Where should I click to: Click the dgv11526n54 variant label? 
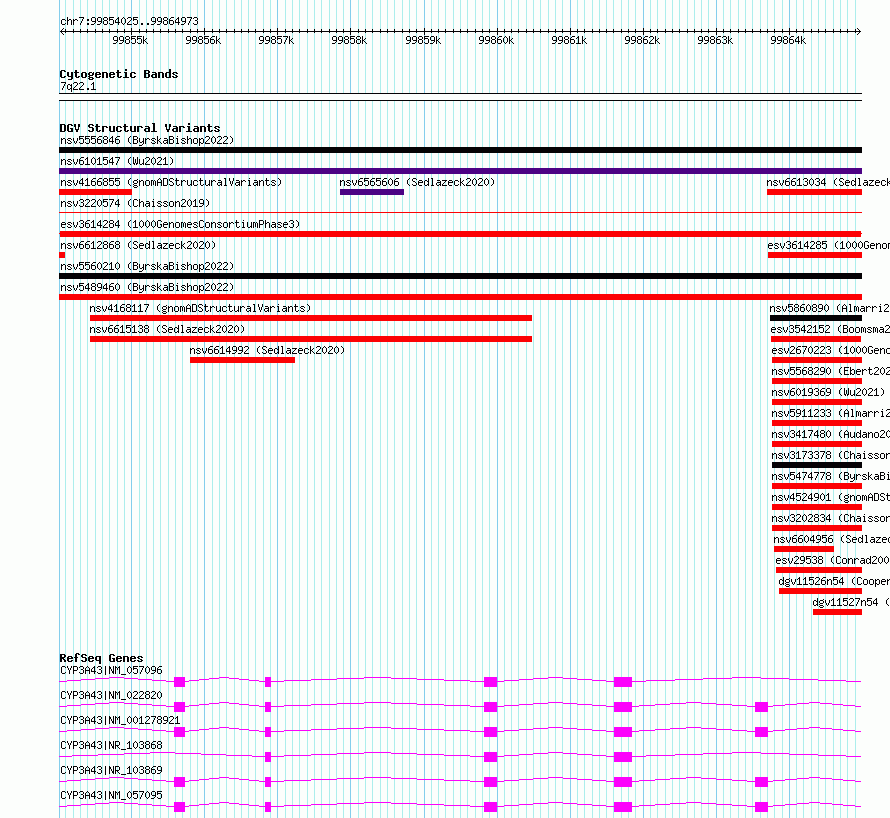[811, 581]
